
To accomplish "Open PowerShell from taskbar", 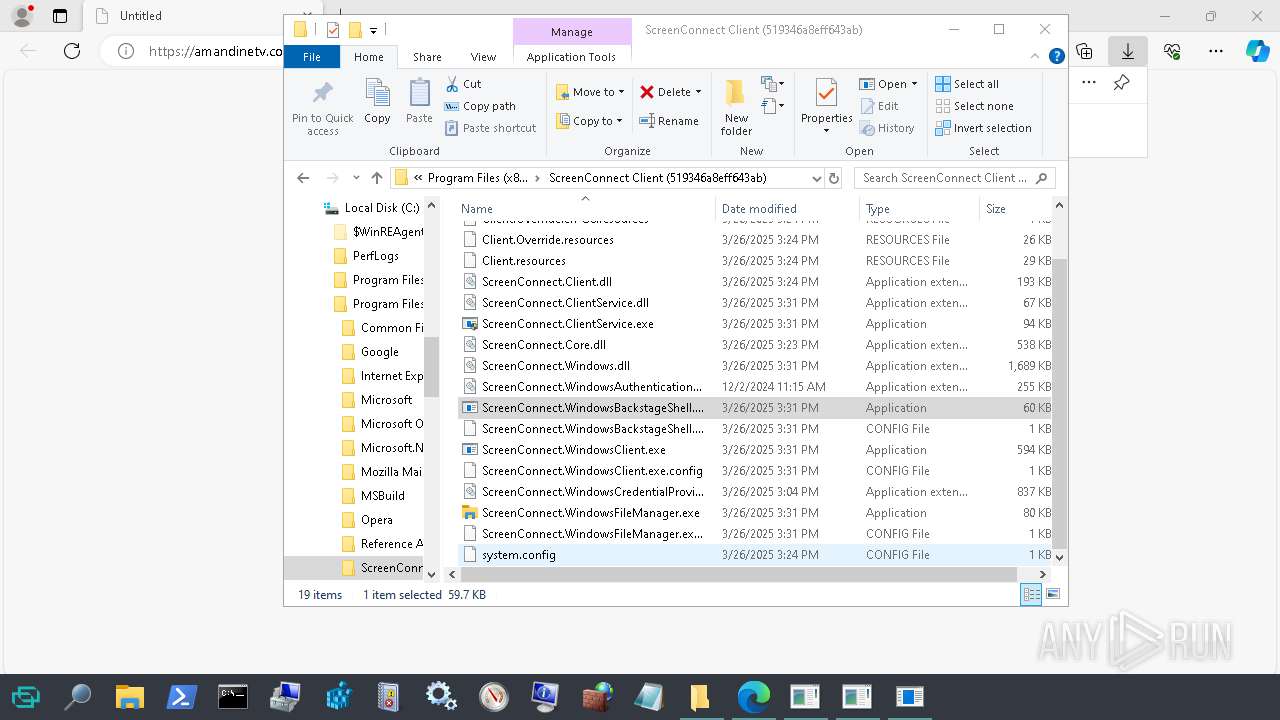I will click(181, 696).
